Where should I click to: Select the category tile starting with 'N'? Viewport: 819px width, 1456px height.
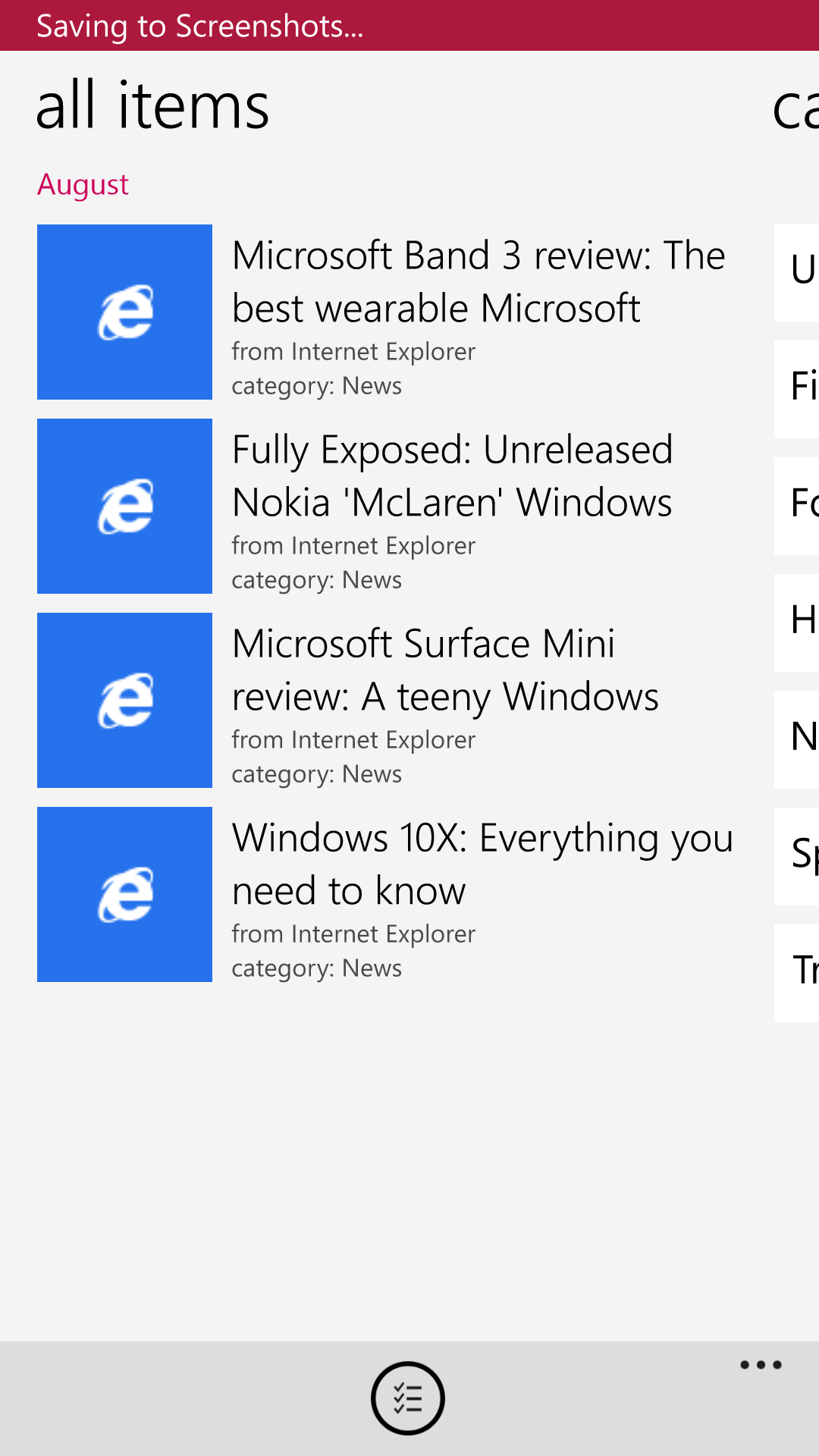click(796, 739)
